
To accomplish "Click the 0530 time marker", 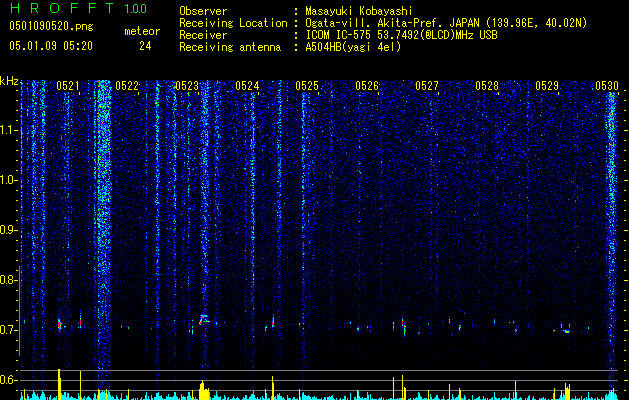I will [607, 86].
